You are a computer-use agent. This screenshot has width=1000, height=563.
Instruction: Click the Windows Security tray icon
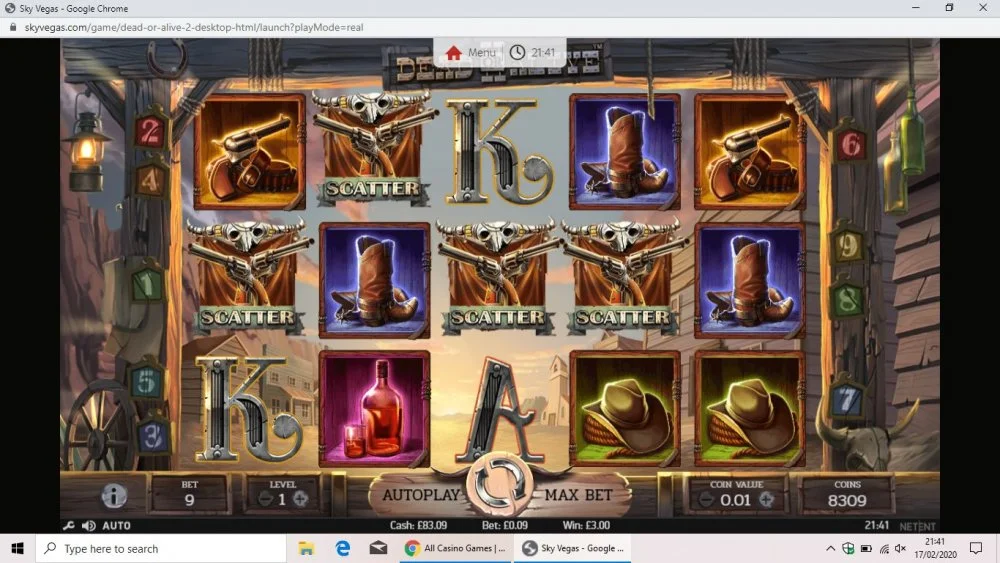pyautogui.click(x=848, y=548)
